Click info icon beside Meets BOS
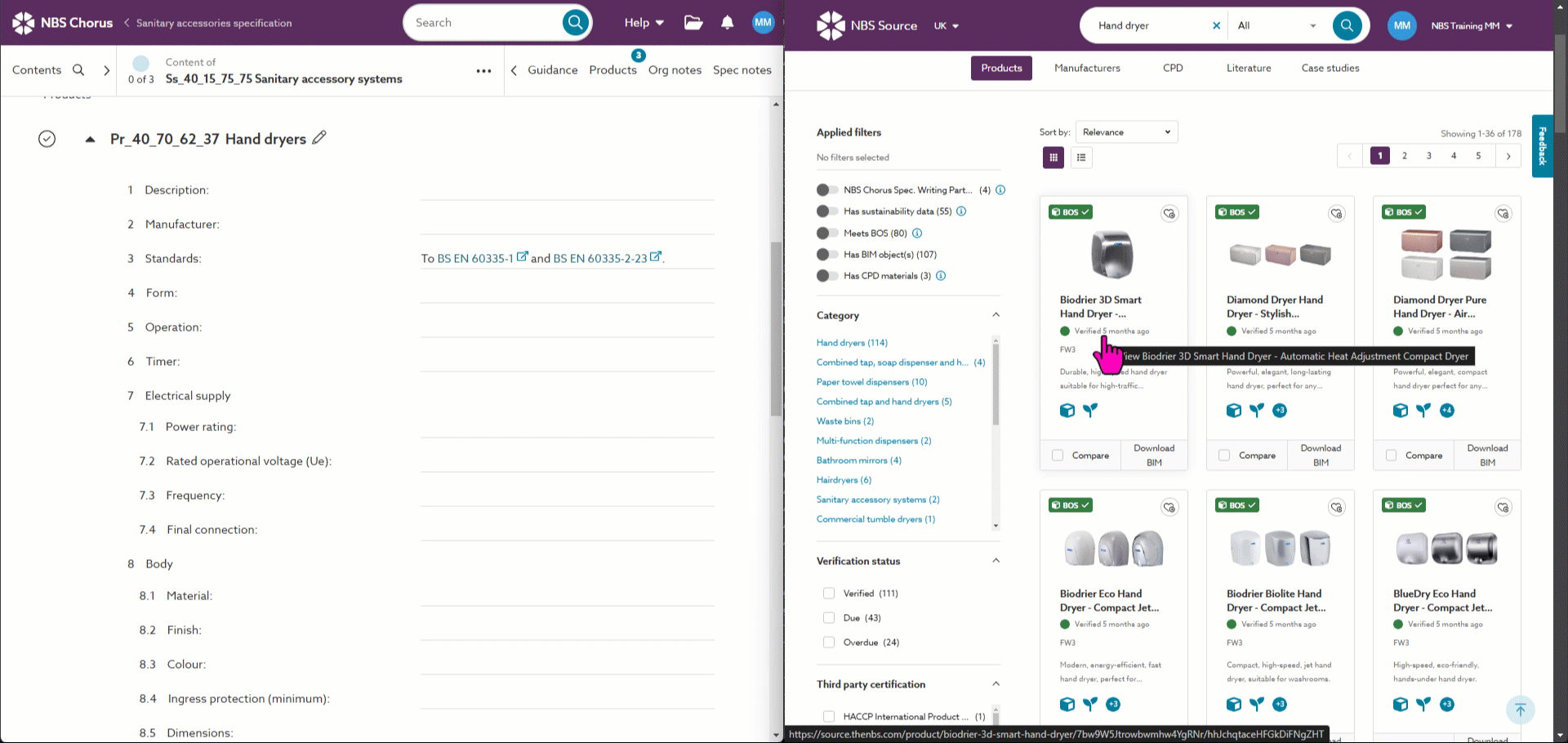The height and width of the screenshot is (743, 1568). pos(917,234)
